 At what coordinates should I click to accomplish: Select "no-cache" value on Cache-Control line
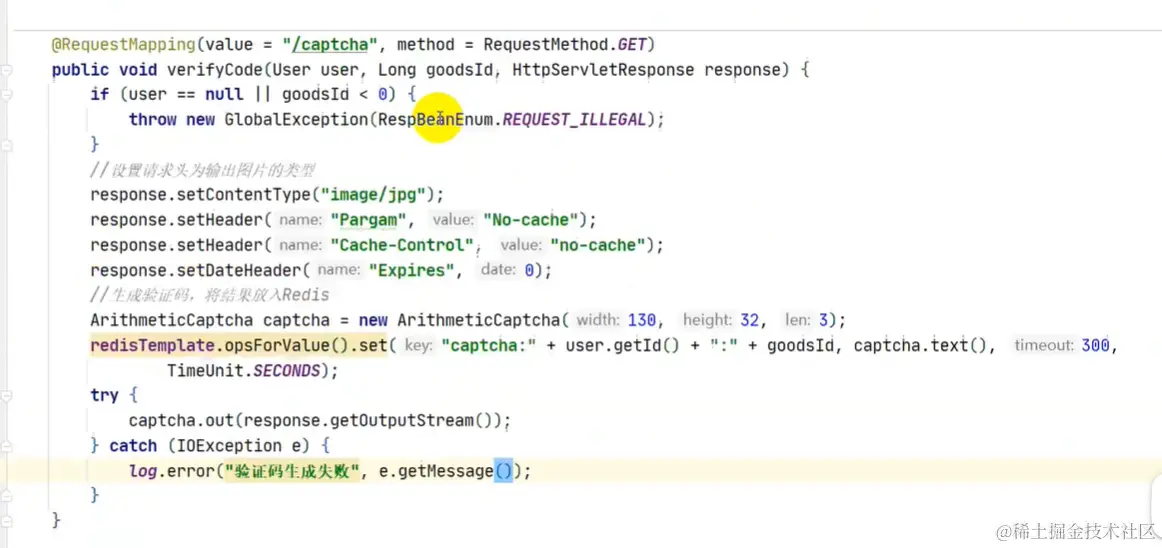point(598,245)
